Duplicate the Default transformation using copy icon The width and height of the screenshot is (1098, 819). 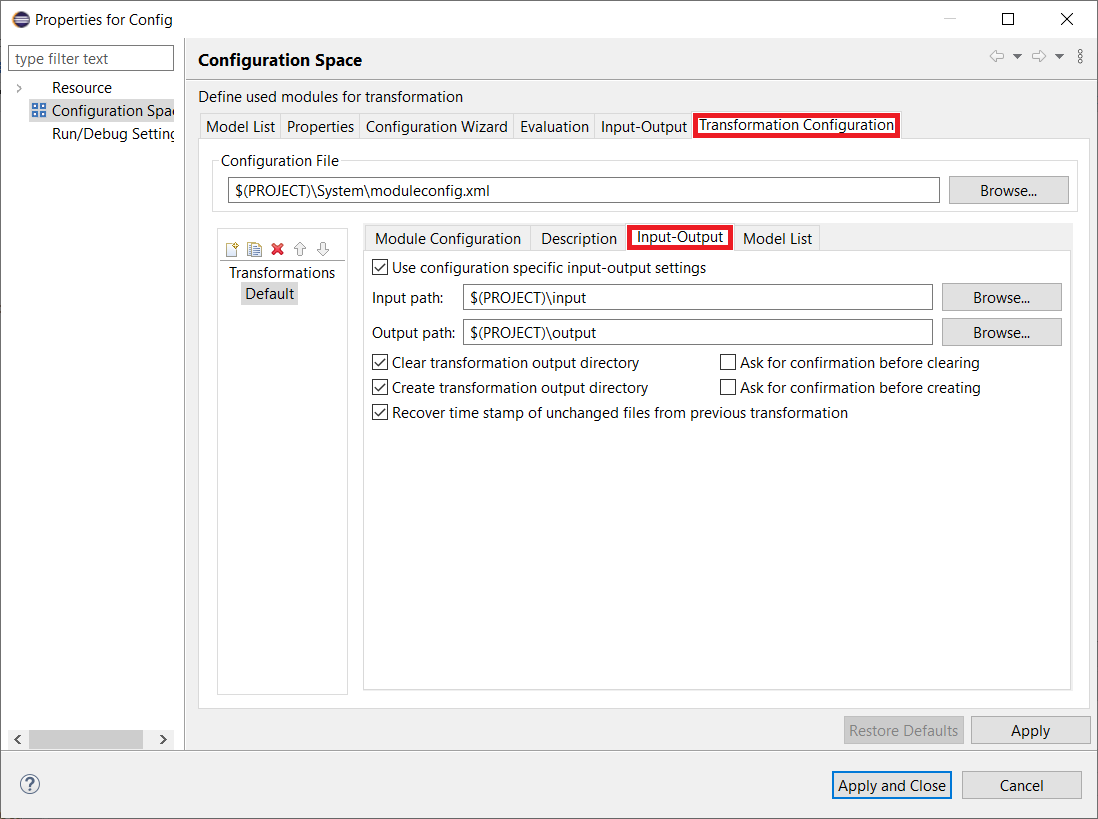pyautogui.click(x=255, y=248)
